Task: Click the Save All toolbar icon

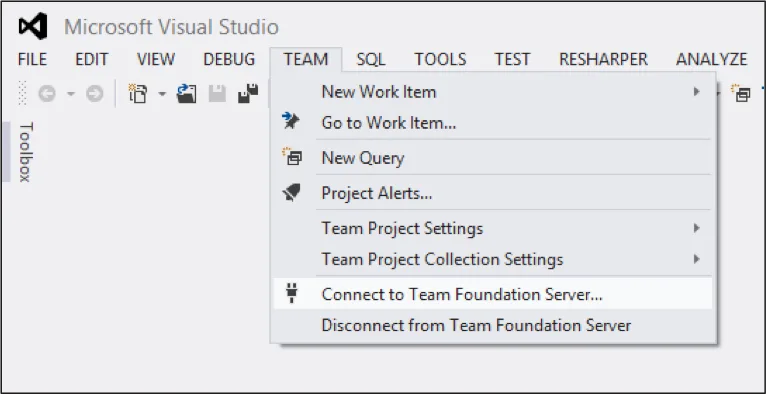Action: 248,93
